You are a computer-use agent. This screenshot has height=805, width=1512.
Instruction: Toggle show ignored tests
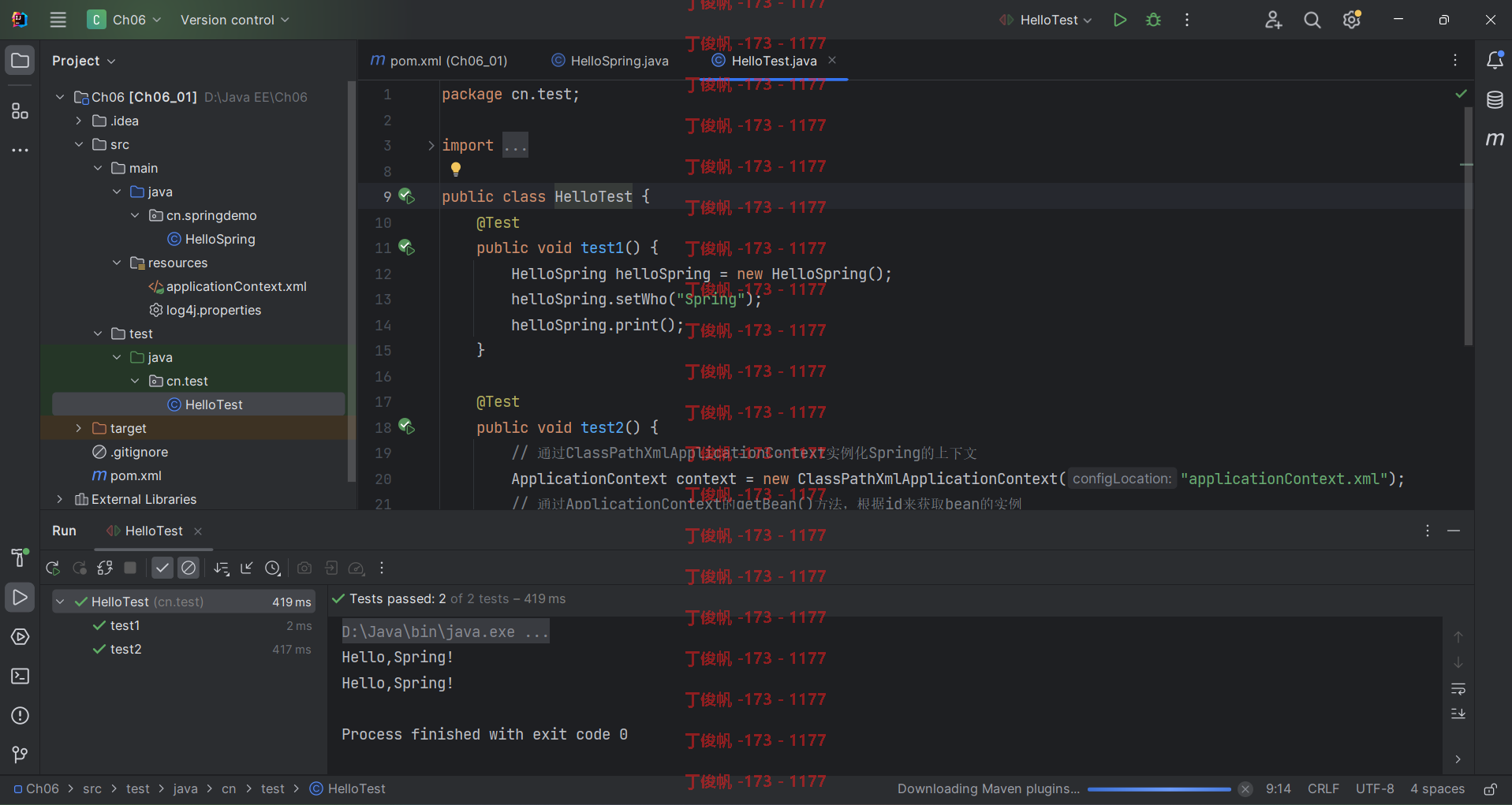[x=189, y=568]
